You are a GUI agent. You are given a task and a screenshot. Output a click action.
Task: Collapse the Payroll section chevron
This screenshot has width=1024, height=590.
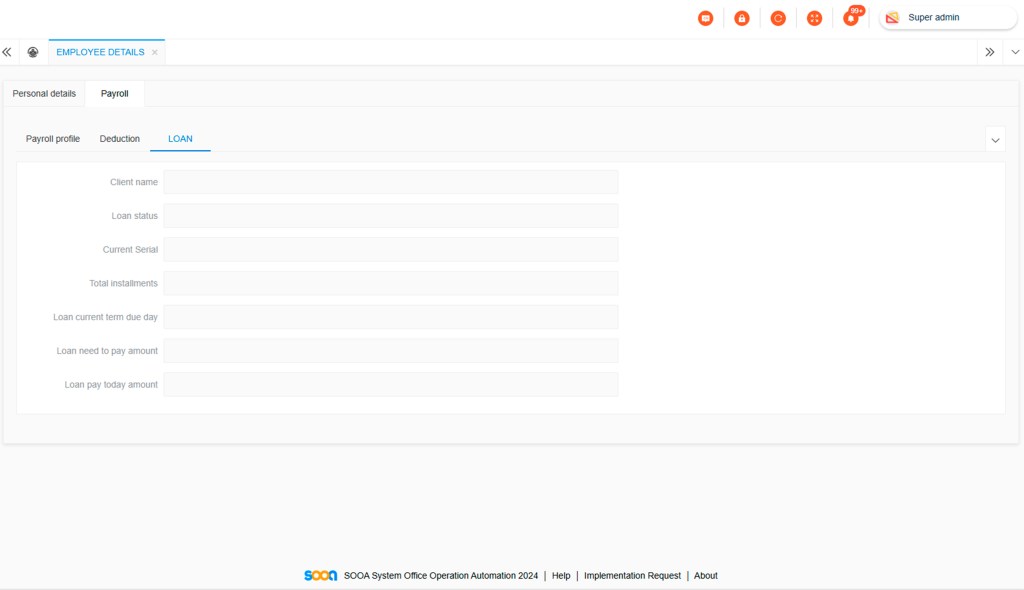coord(995,140)
